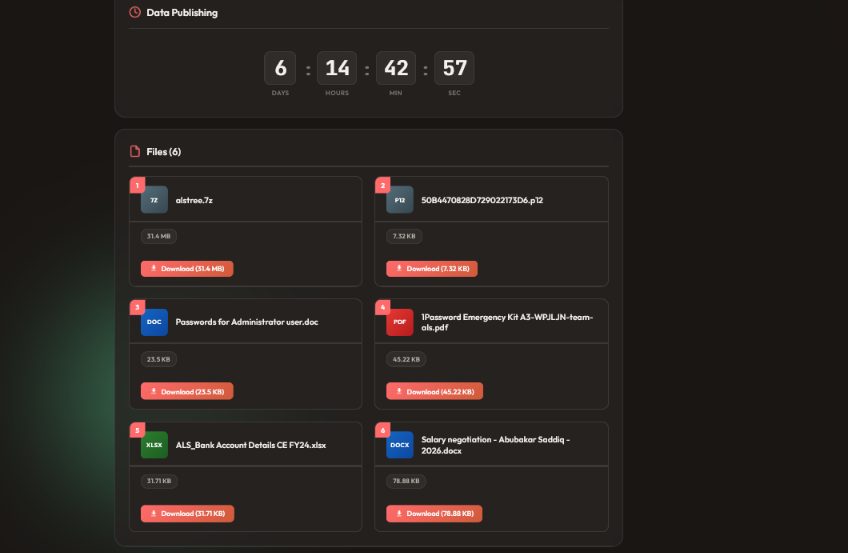The image size is (848, 553).
Task: Select the 7Z file type icon for alstree.7z
Action: (154, 200)
